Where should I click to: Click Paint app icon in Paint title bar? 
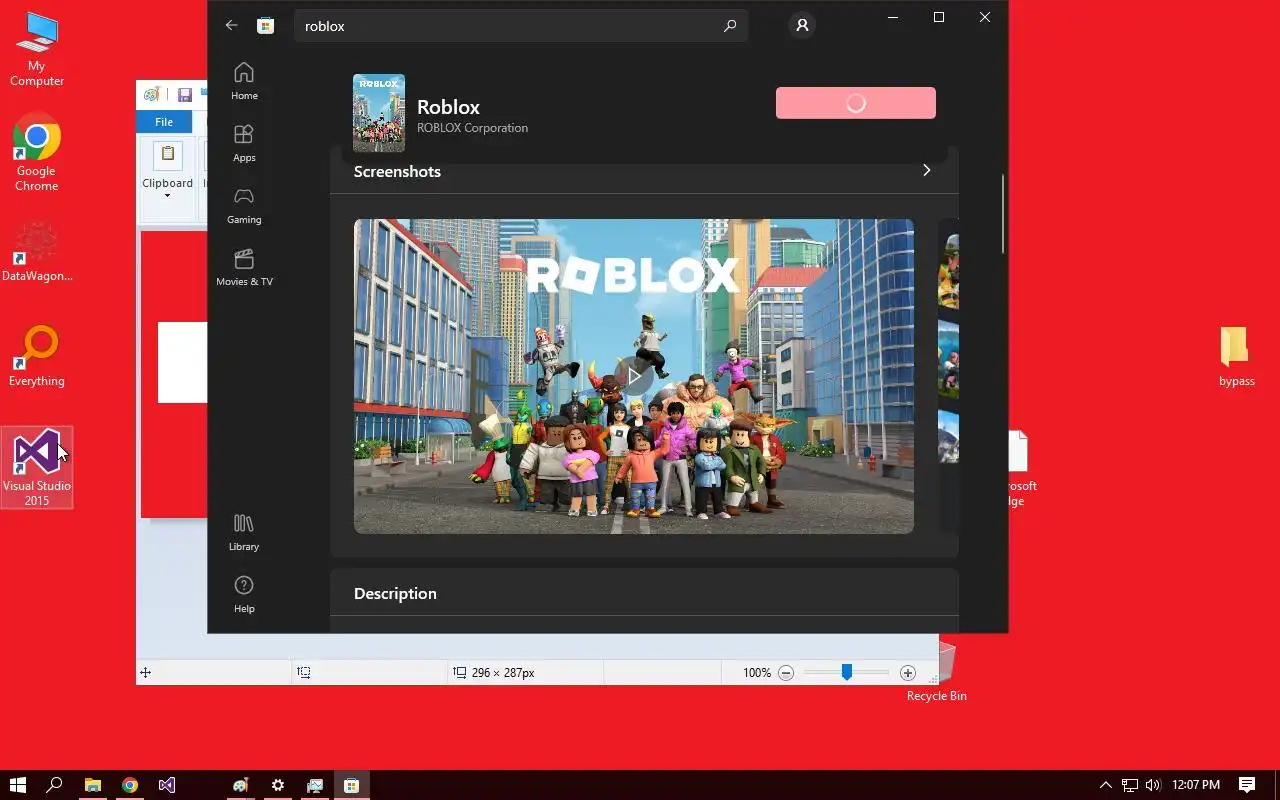click(152, 95)
